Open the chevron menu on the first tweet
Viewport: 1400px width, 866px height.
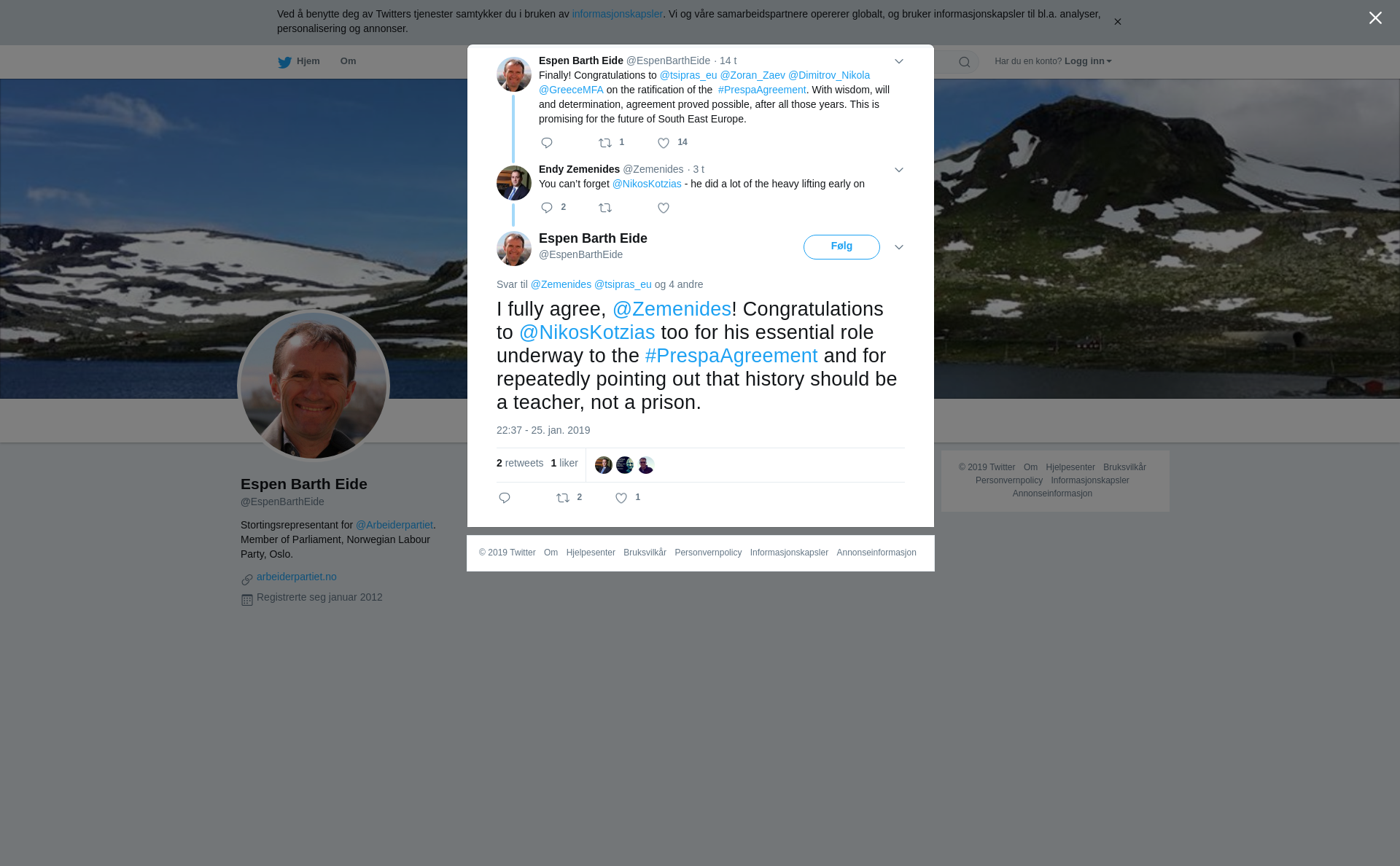tap(899, 61)
